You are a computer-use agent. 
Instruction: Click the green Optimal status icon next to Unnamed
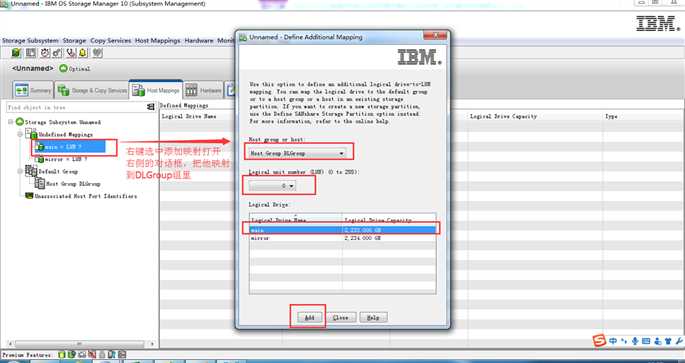(x=63, y=69)
